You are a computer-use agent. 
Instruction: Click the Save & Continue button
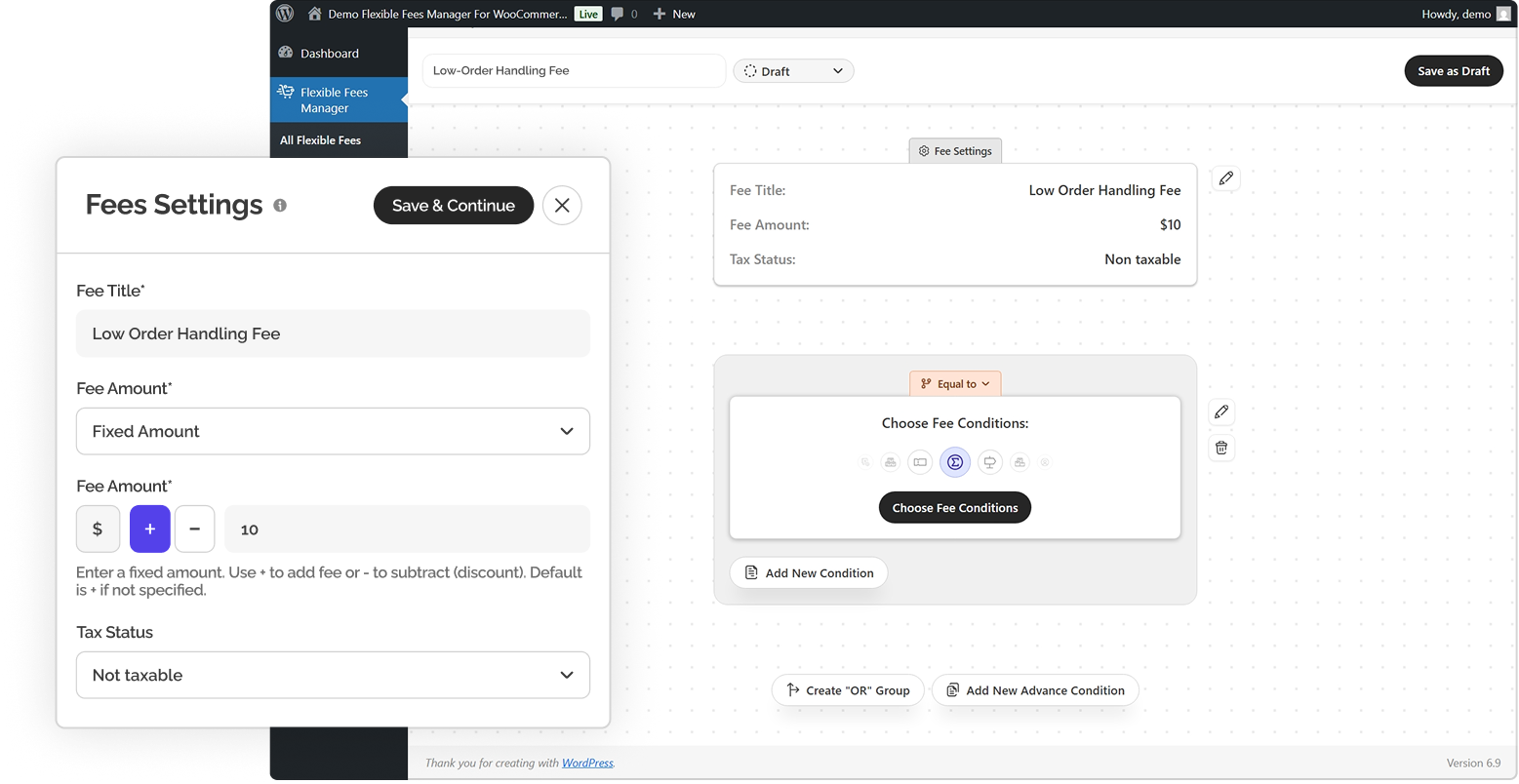click(454, 206)
